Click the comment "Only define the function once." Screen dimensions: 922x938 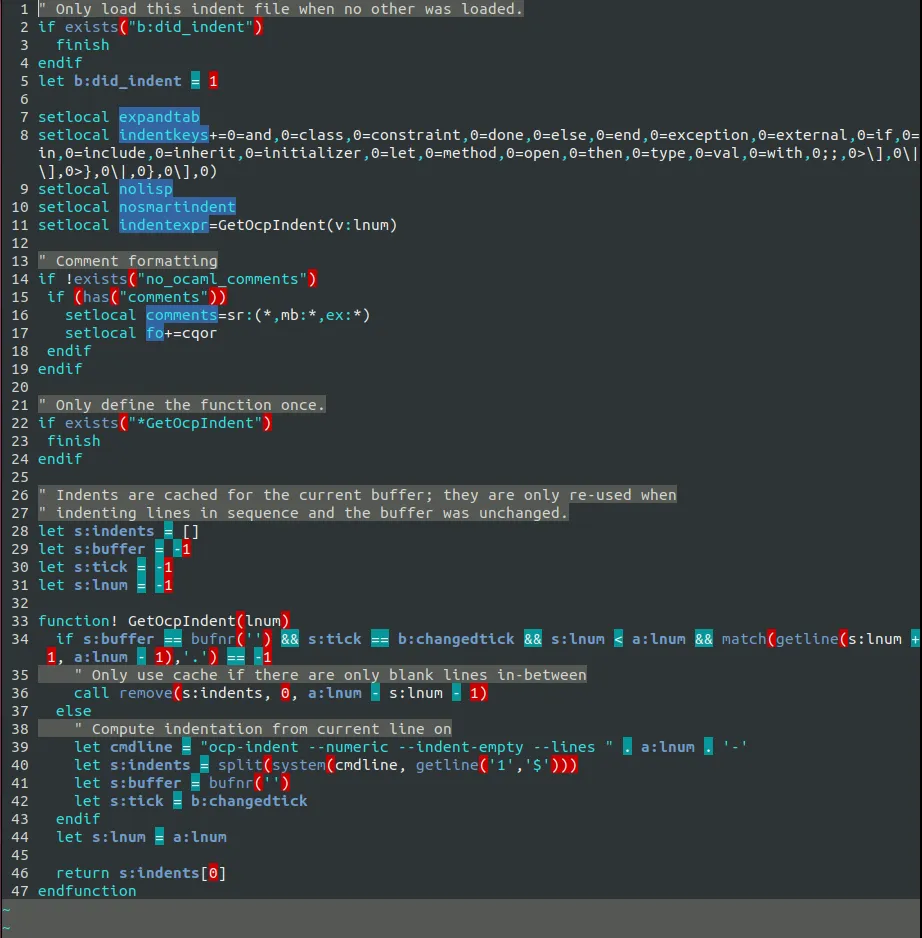(x=182, y=405)
